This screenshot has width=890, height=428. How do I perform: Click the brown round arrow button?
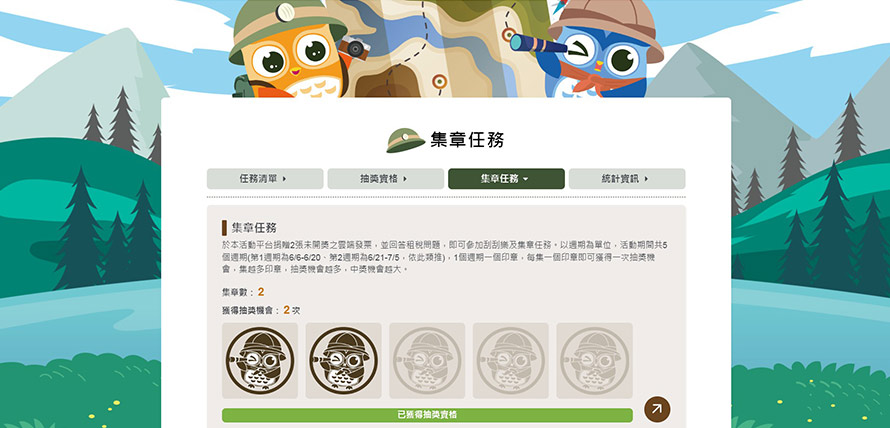tap(657, 409)
